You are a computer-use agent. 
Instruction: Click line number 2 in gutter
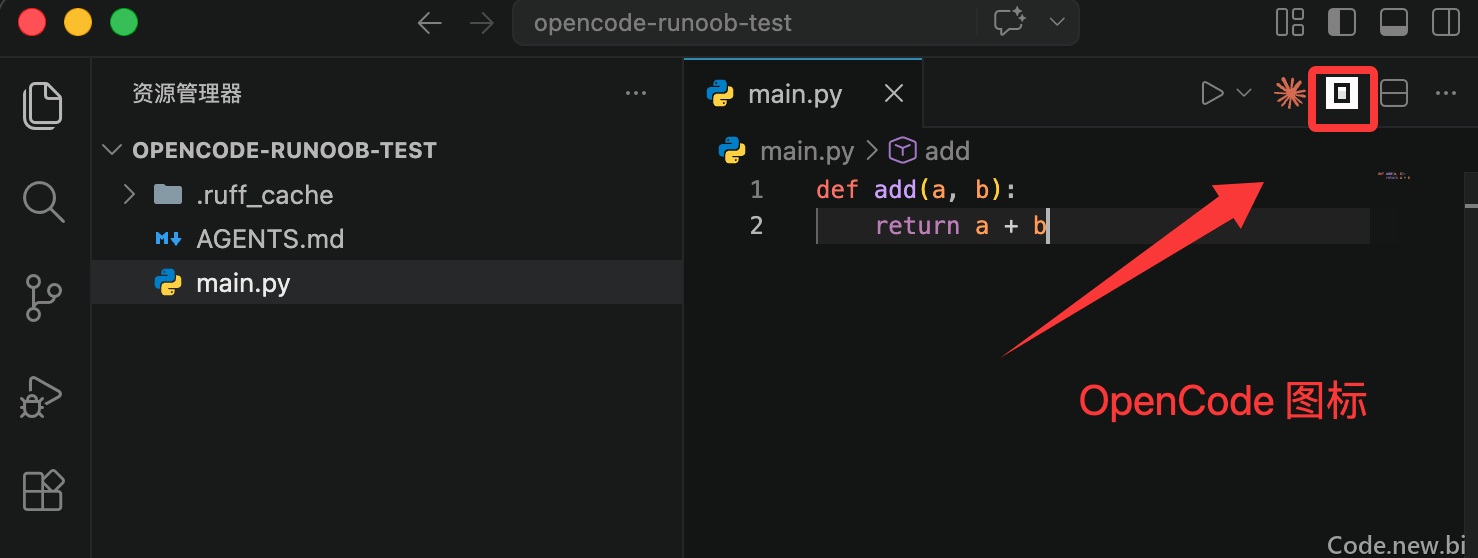click(756, 226)
